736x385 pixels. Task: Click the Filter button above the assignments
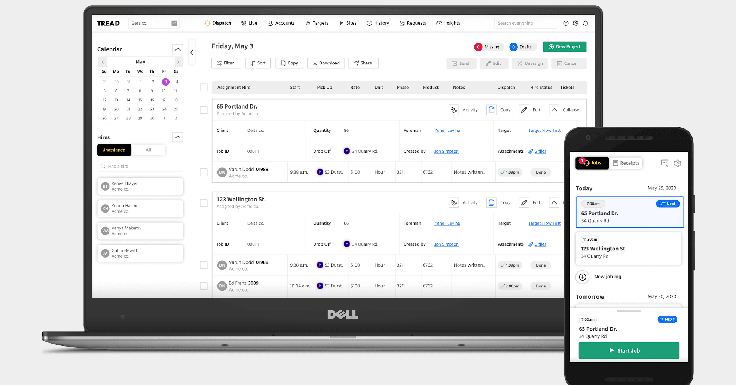pyautogui.click(x=226, y=63)
